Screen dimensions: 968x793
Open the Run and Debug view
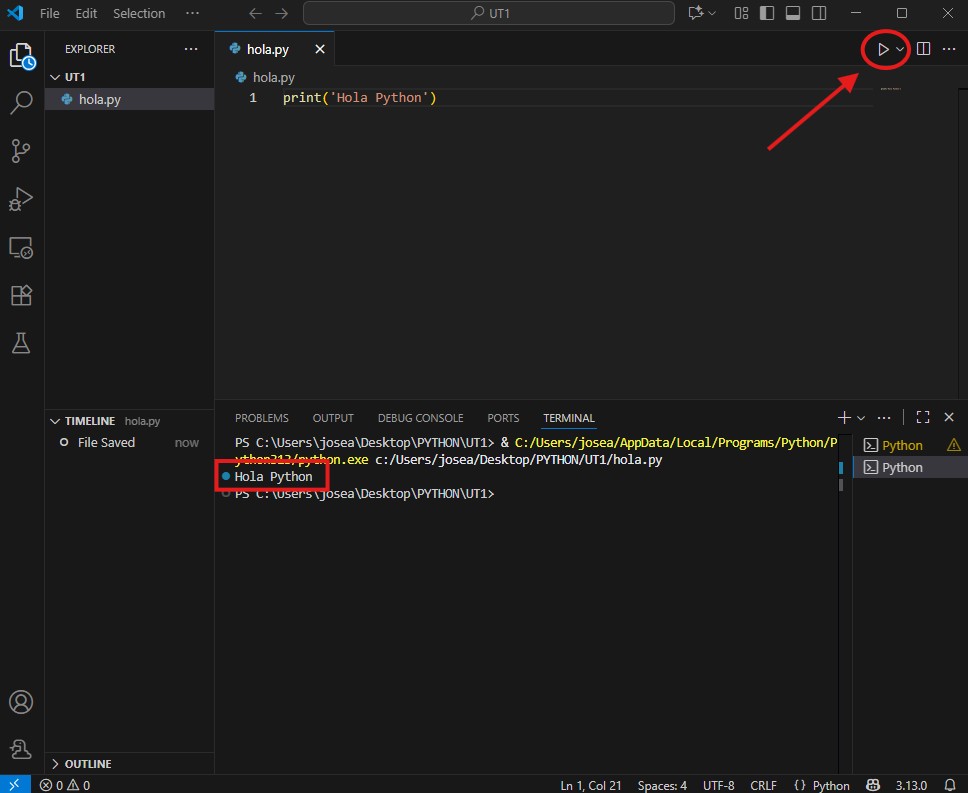click(22, 199)
